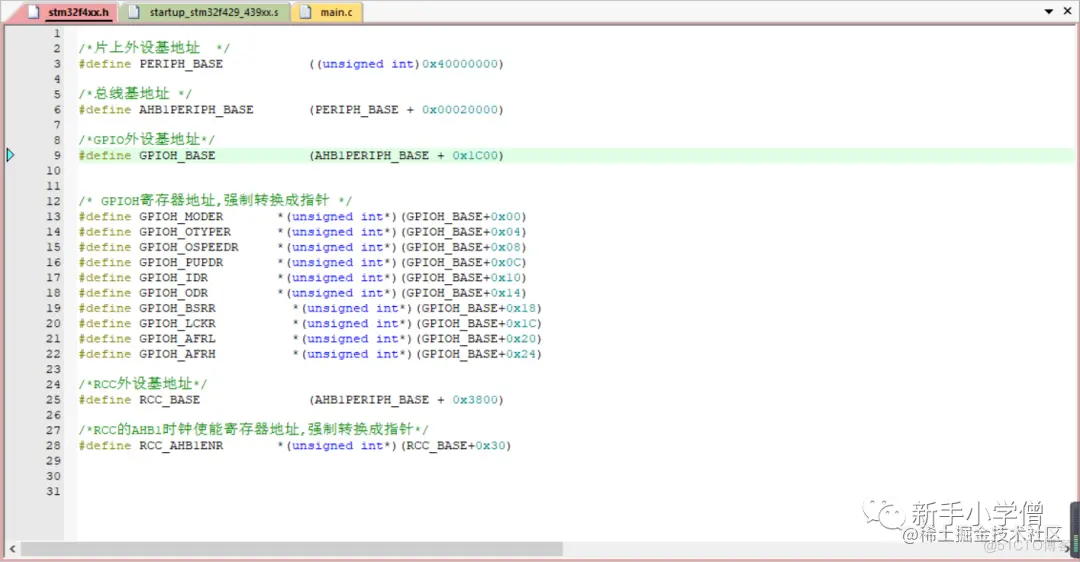Click GPIOH_ODR on line 18
Screen dimensions: 1080x562
tap(174, 293)
